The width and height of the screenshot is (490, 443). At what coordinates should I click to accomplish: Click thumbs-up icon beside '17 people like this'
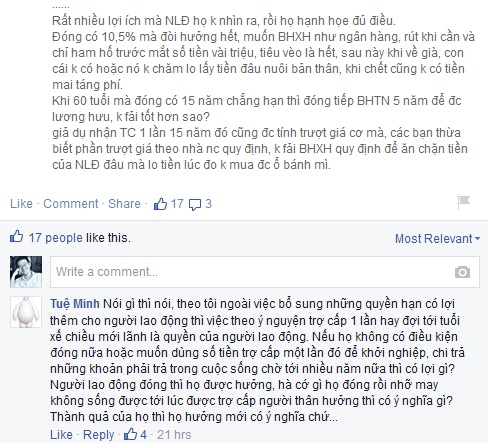click(x=17, y=237)
